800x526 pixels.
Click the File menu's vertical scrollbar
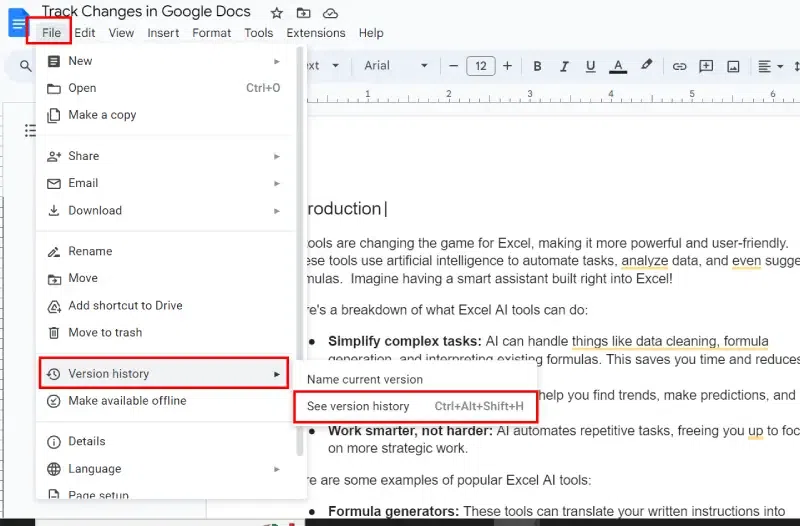pos(300,251)
